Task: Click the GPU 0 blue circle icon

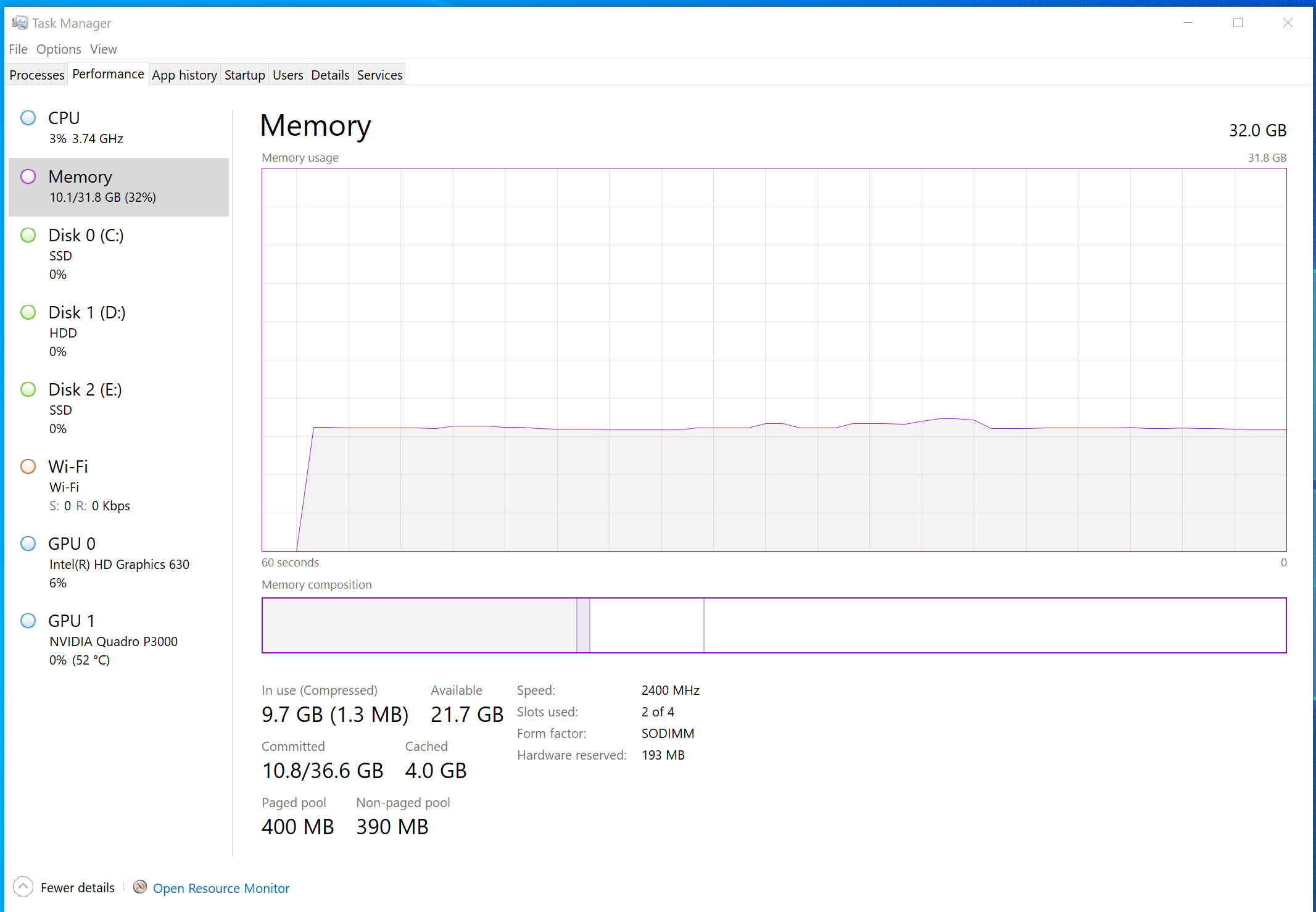Action: (x=28, y=544)
